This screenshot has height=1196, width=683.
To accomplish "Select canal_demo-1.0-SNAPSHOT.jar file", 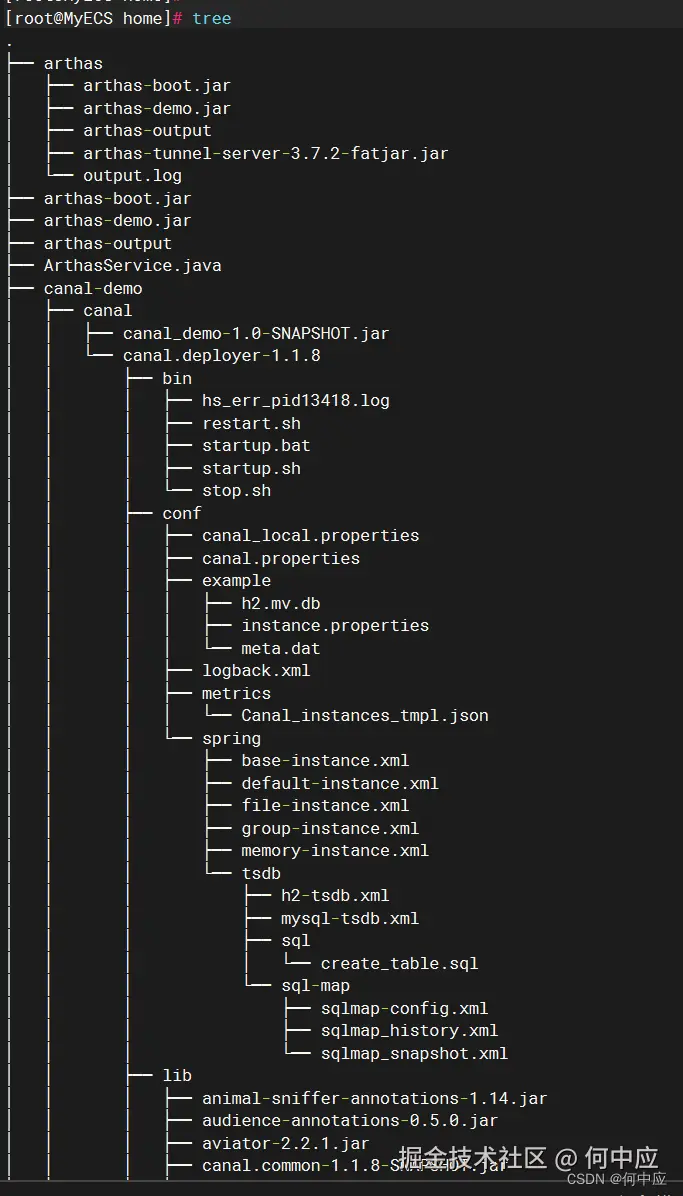I will pyautogui.click(x=255, y=333).
